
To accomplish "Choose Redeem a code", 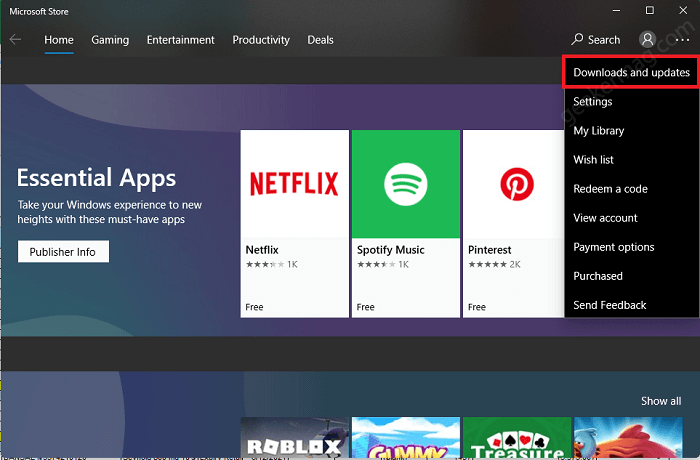I will click(631, 189).
